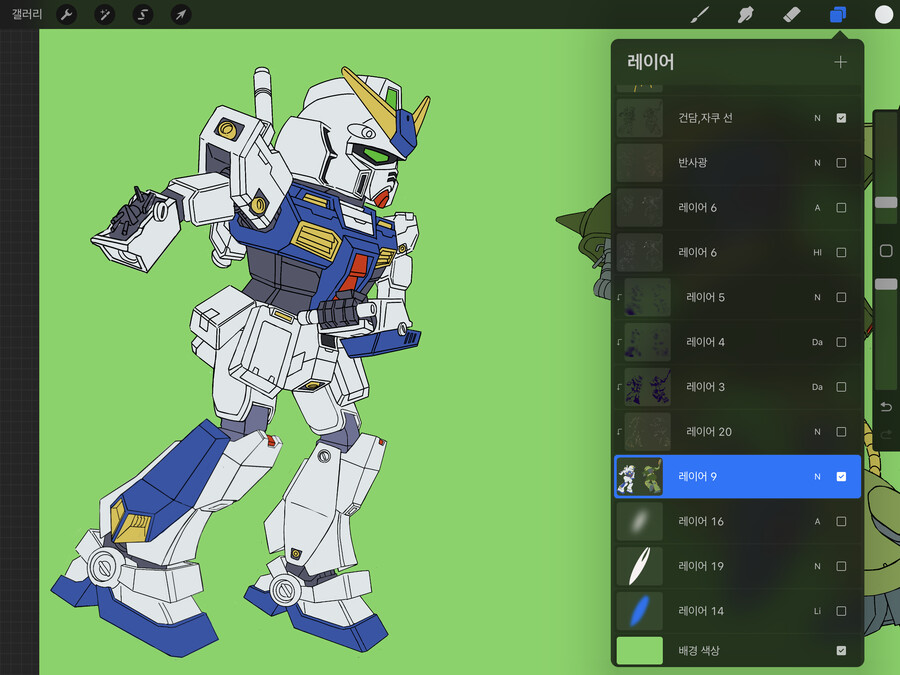900x675 pixels.
Task: Enable visibility of 레이어 4
Action: (841, 342)
